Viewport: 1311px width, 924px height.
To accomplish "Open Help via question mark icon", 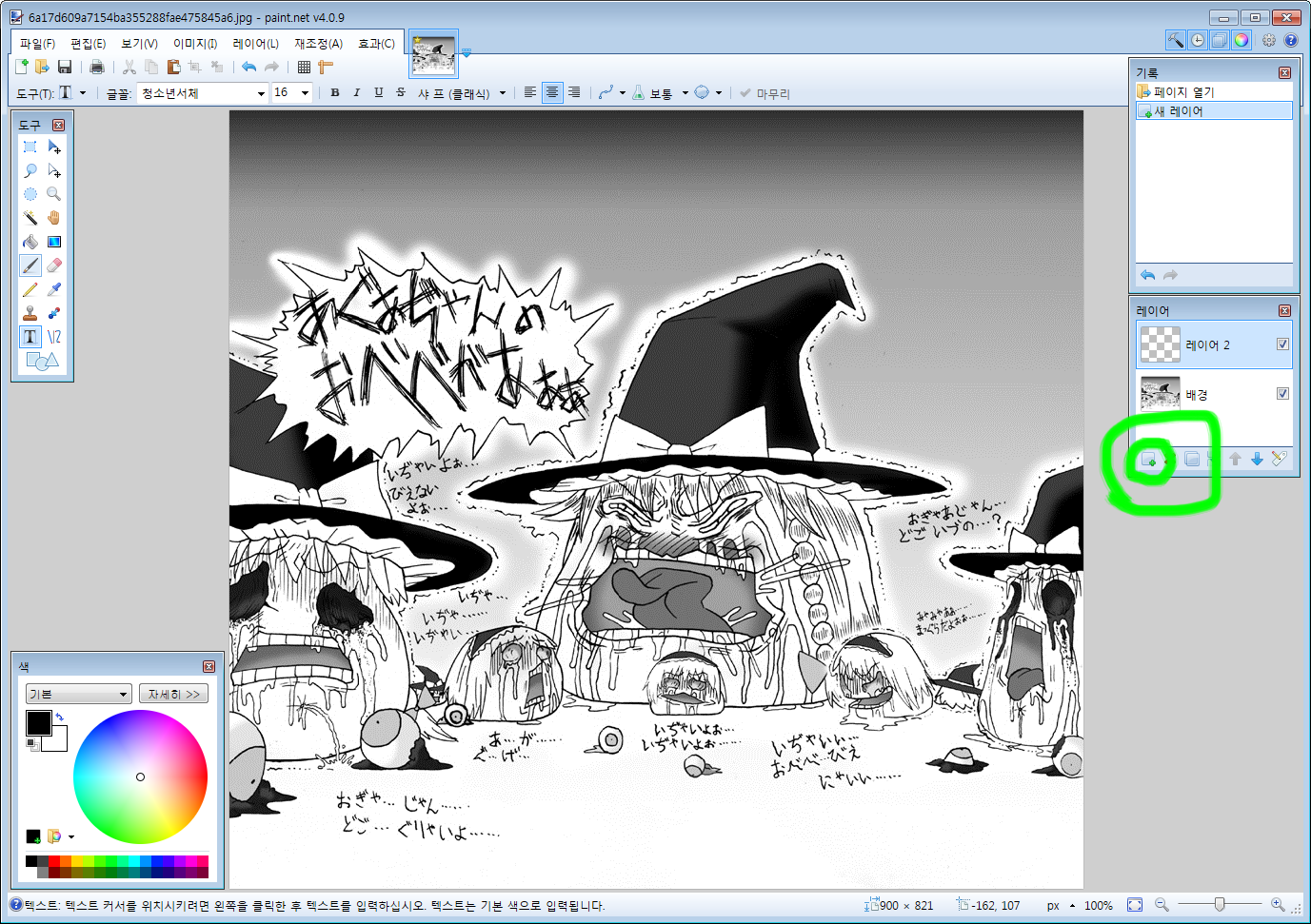I will [1291, 40].
